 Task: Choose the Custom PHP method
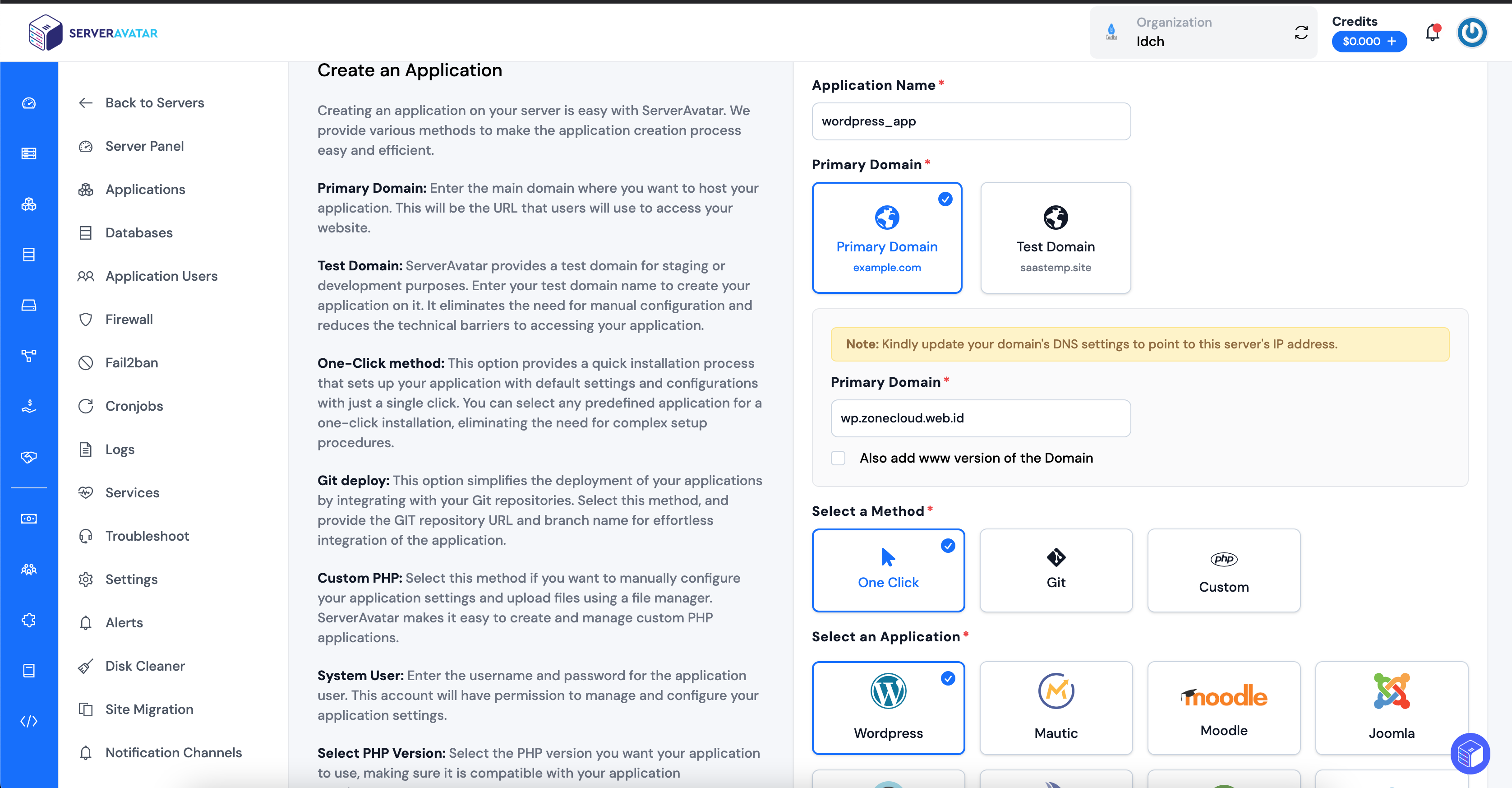(1224, 570)
